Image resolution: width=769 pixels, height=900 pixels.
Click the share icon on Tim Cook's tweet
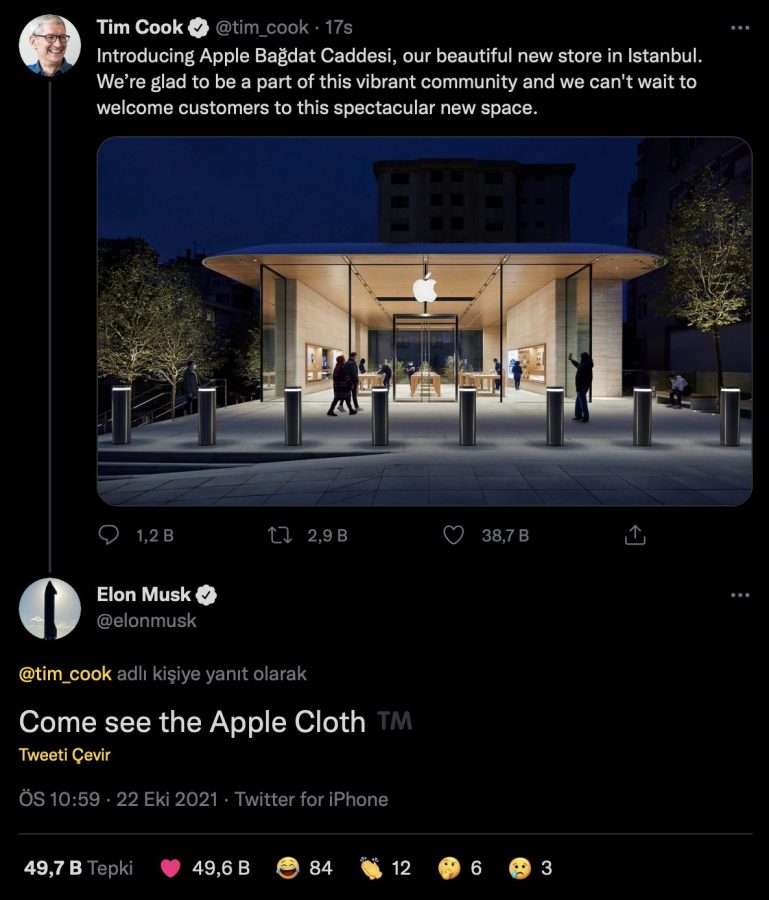[x=635, y=536]
